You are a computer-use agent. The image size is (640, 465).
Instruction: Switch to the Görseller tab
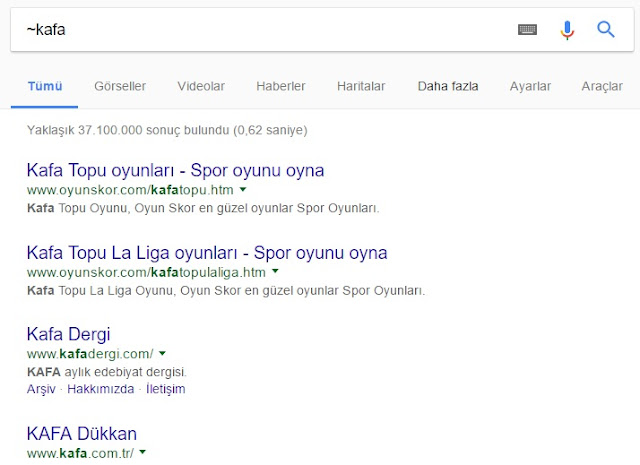tap(120, 86)
